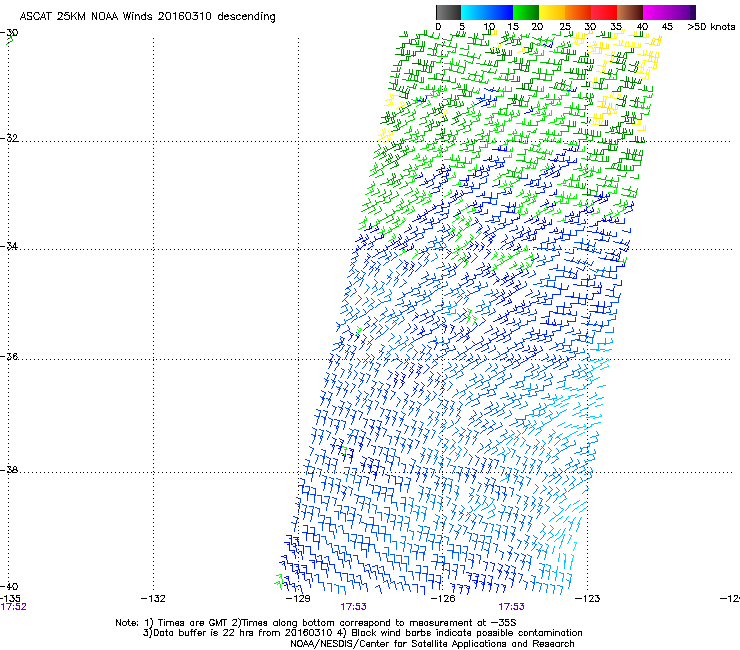Screen dimensions: 740x650
Task: Select the gray 0-5 knots legend color
Action: point(448,12)
